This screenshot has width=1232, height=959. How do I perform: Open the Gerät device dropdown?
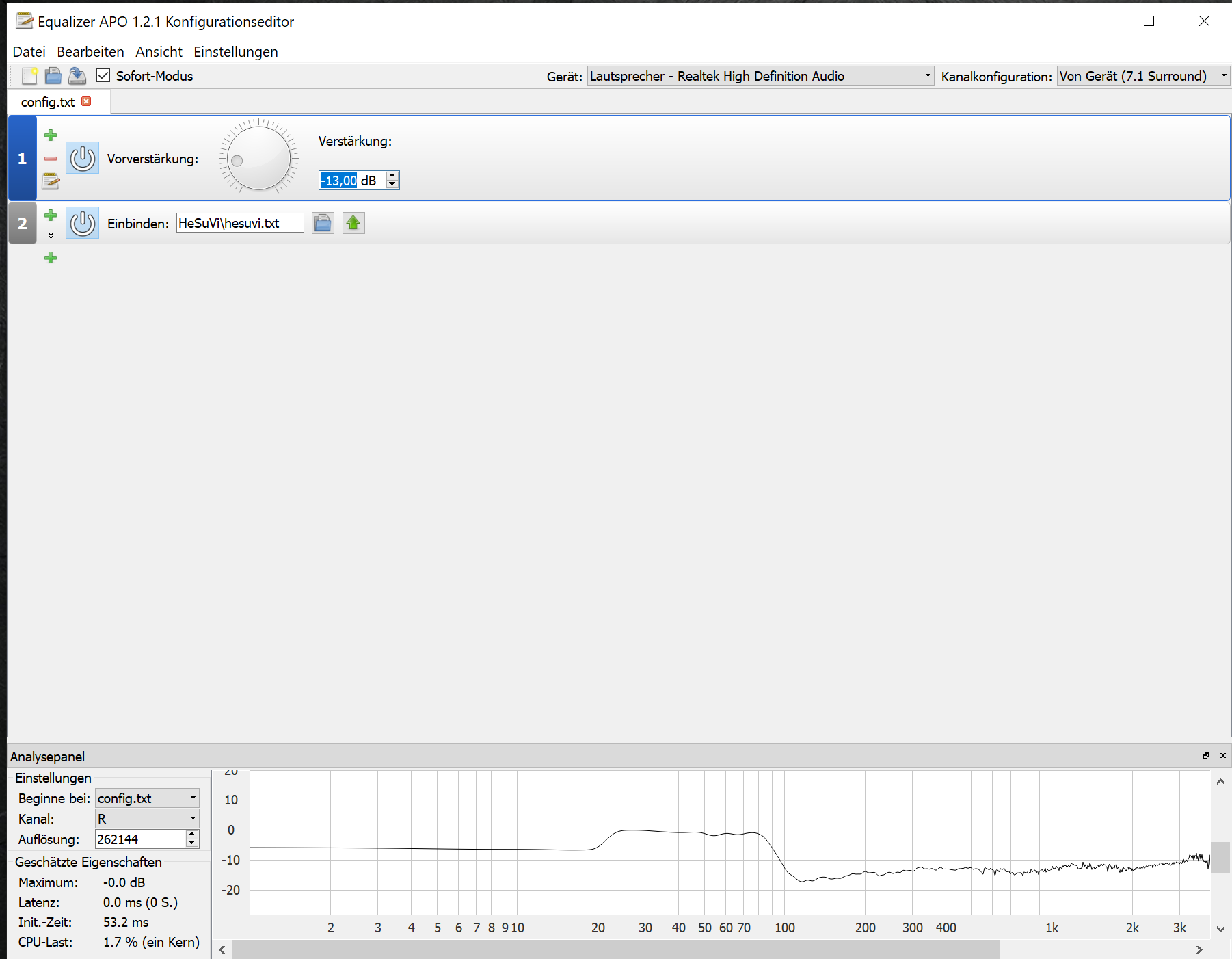point(760,76)
